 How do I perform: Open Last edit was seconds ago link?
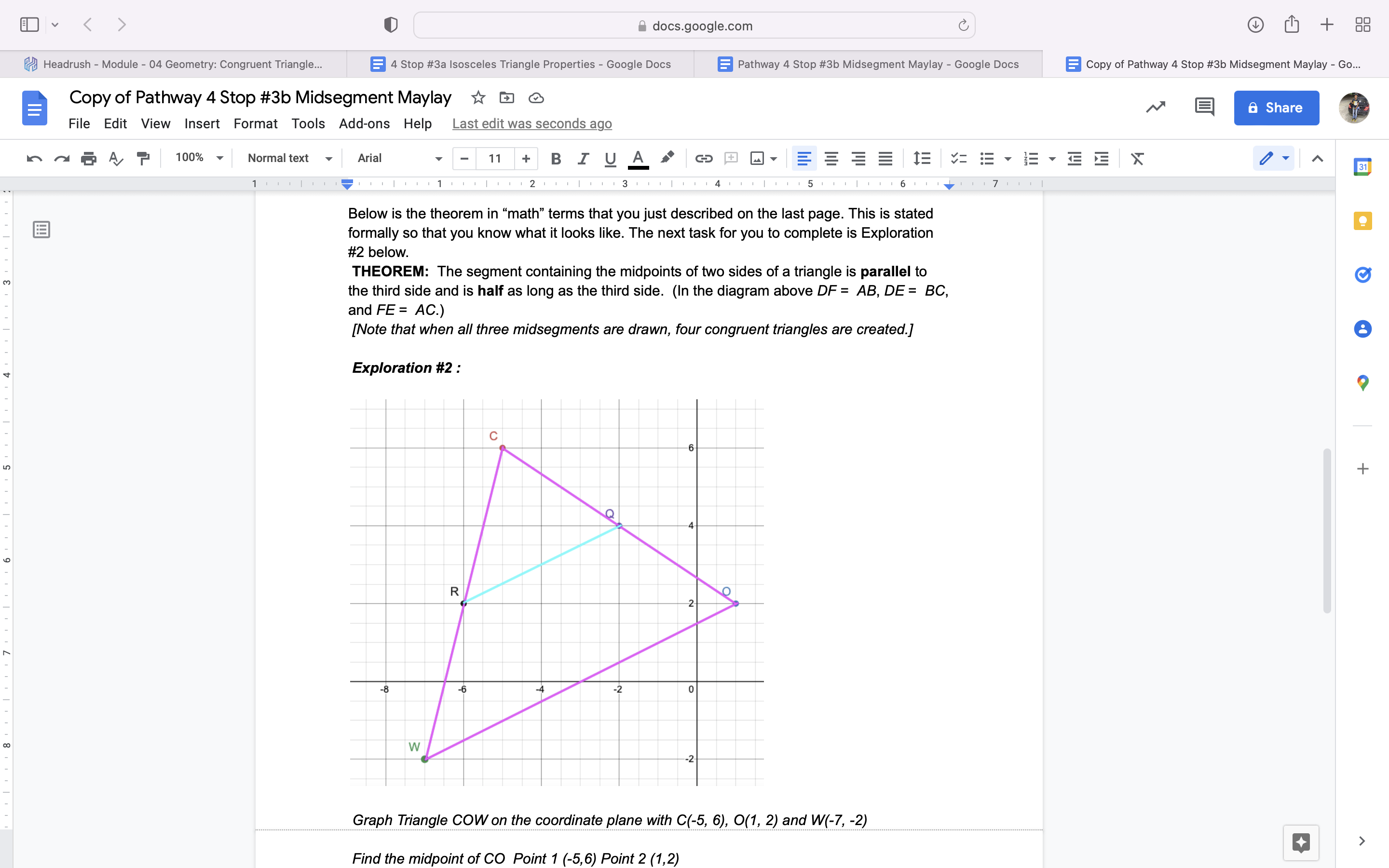pyautogui.click(x=531, y=123)
